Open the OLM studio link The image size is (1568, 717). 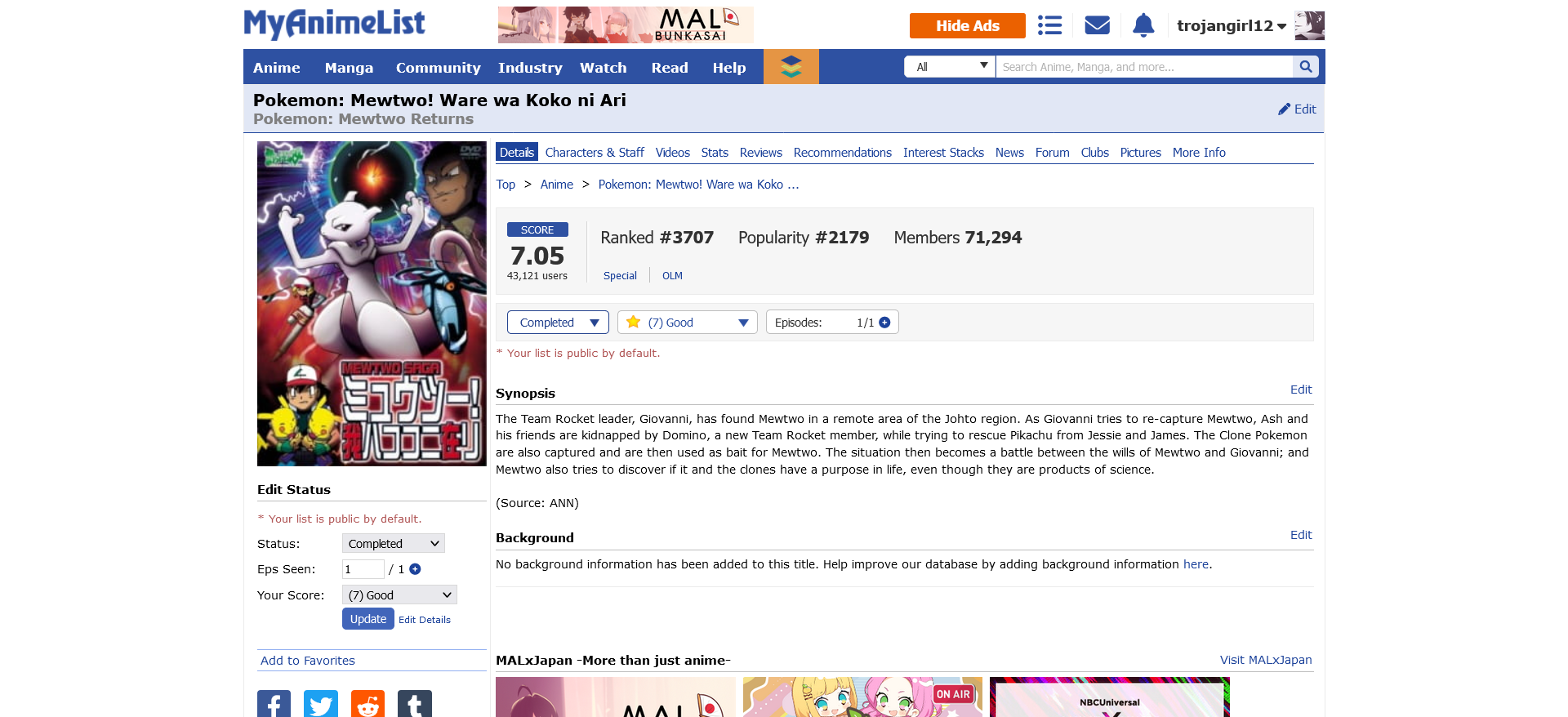(672, 276)
